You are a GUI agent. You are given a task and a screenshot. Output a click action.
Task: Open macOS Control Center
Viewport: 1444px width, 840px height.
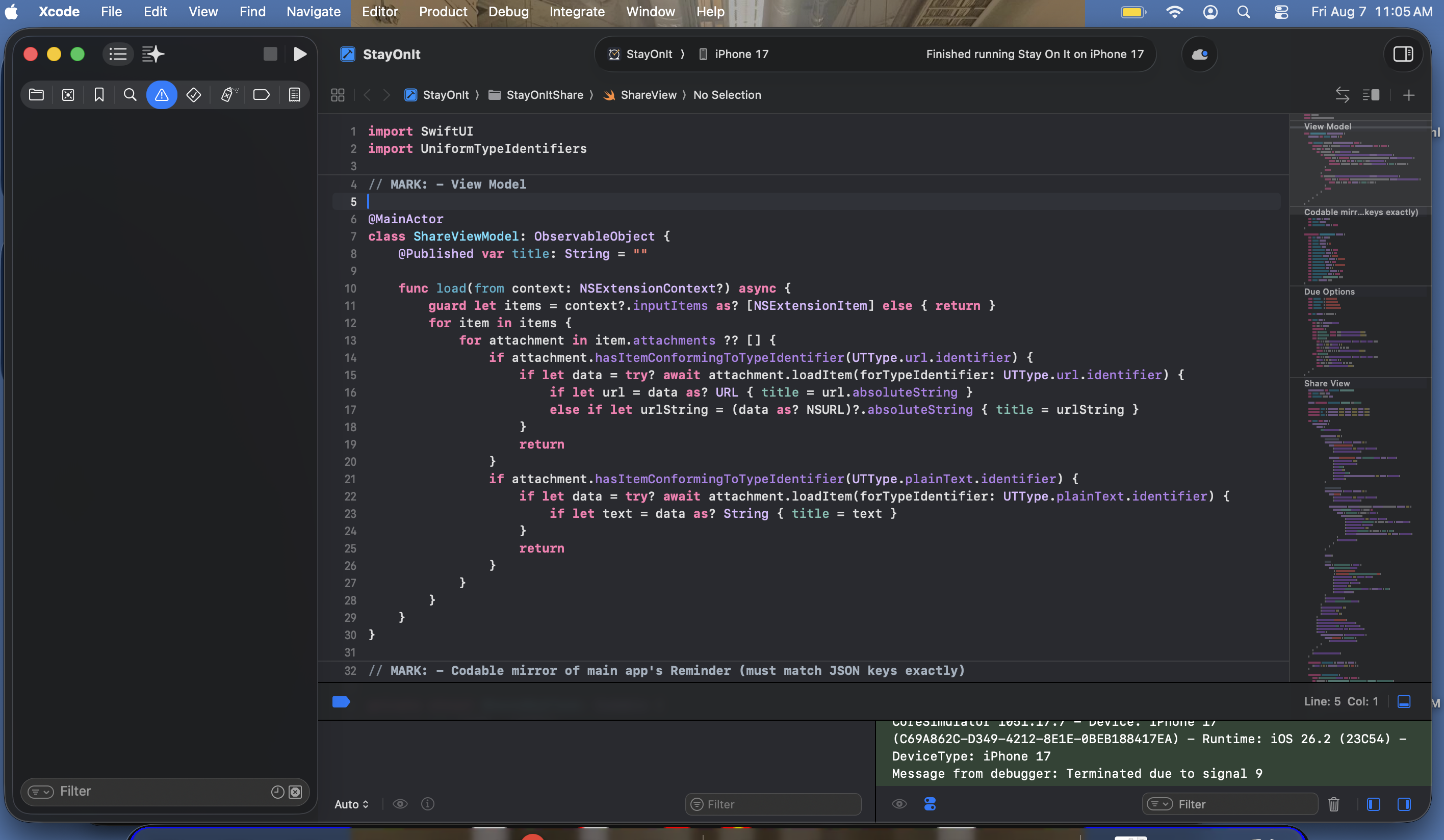(x=1281, y=11)
